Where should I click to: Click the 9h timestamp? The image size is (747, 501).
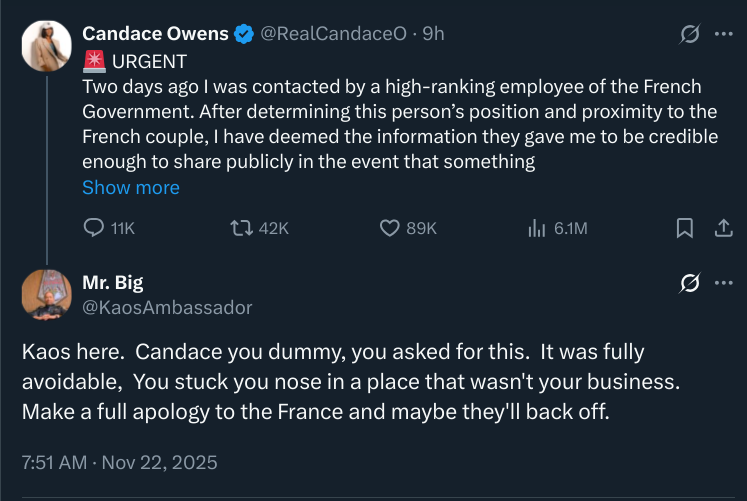(x=434, y=34)
